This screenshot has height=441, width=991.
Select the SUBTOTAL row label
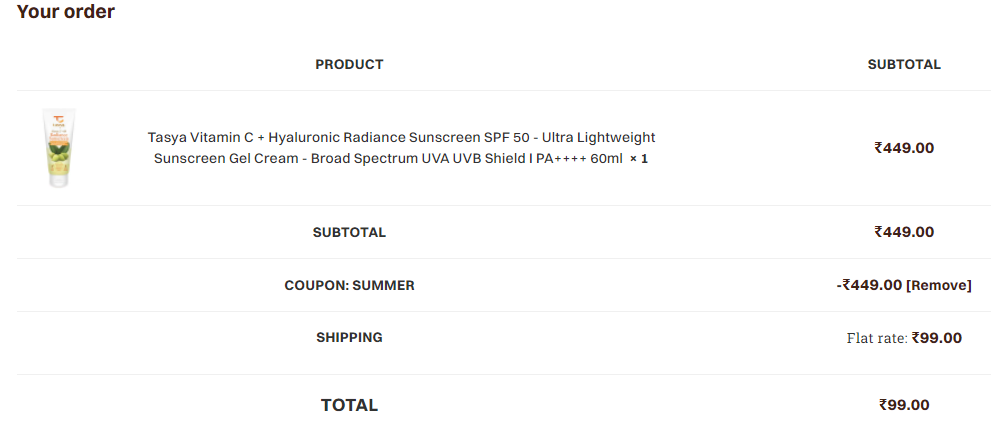tap(350, 233)
